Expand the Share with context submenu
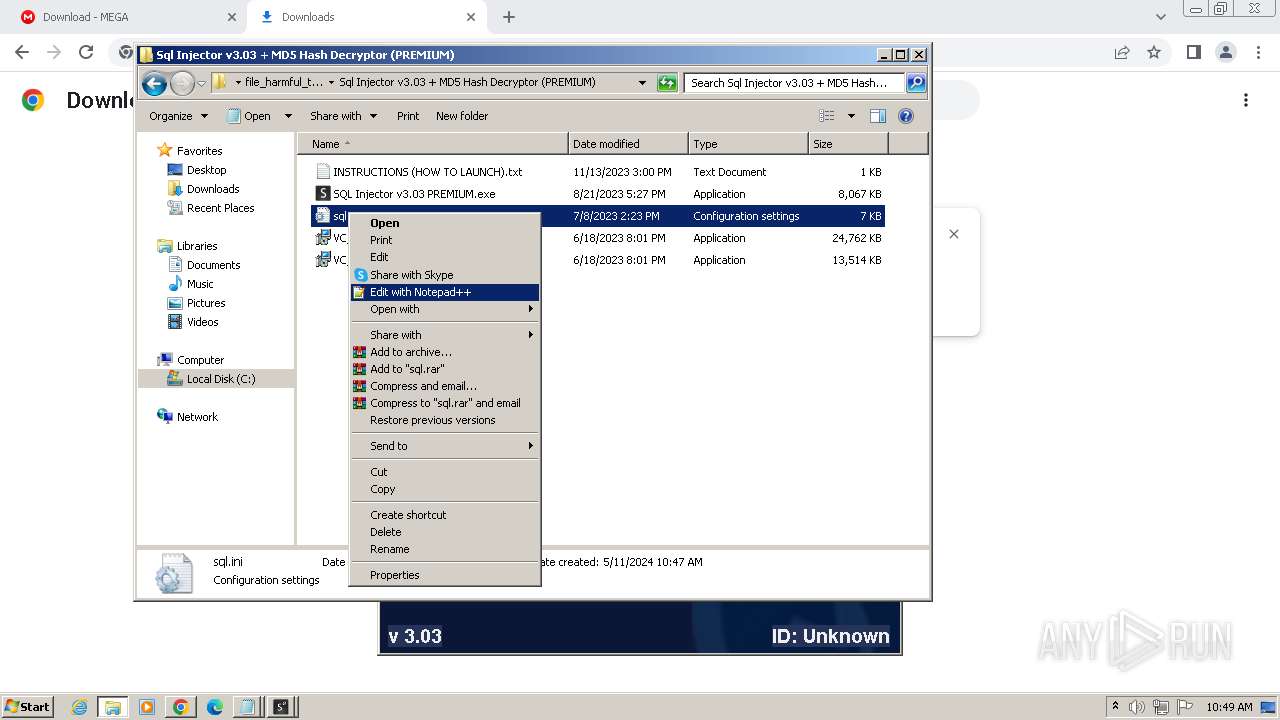This screenshot has height=720, width=1280. point(445,335)
